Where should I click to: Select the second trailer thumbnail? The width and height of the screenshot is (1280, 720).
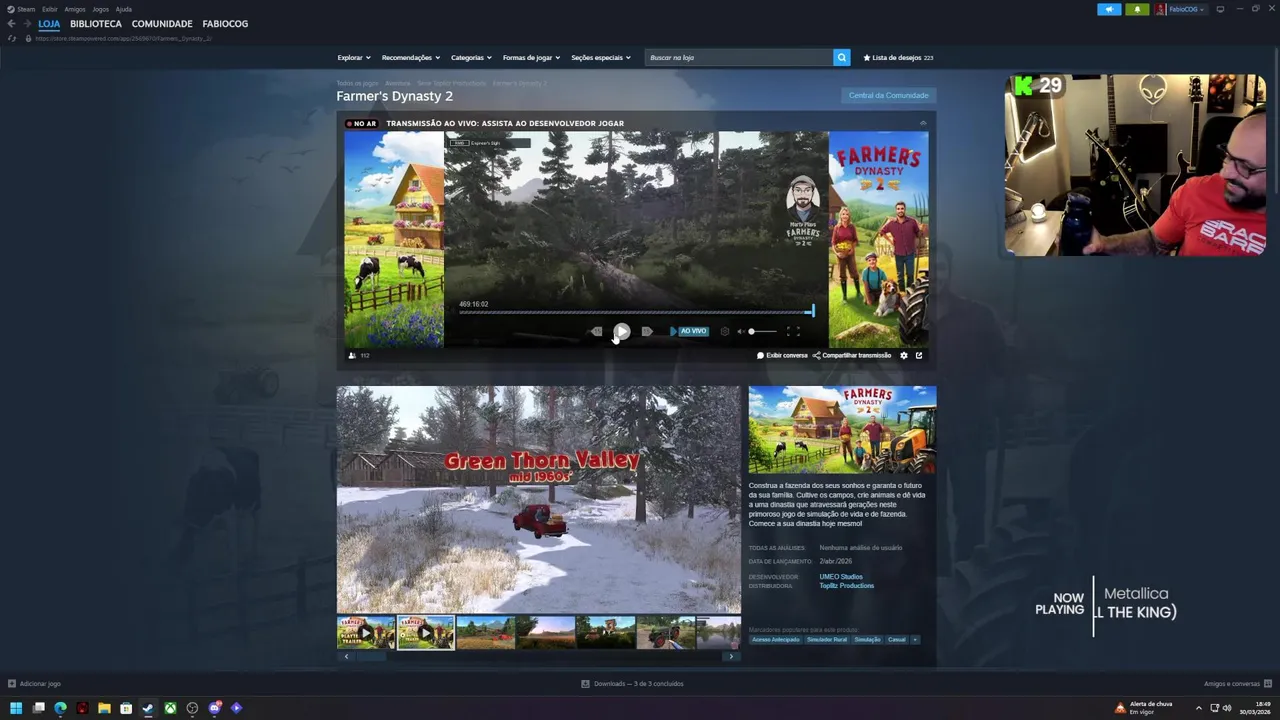[426, 632]
